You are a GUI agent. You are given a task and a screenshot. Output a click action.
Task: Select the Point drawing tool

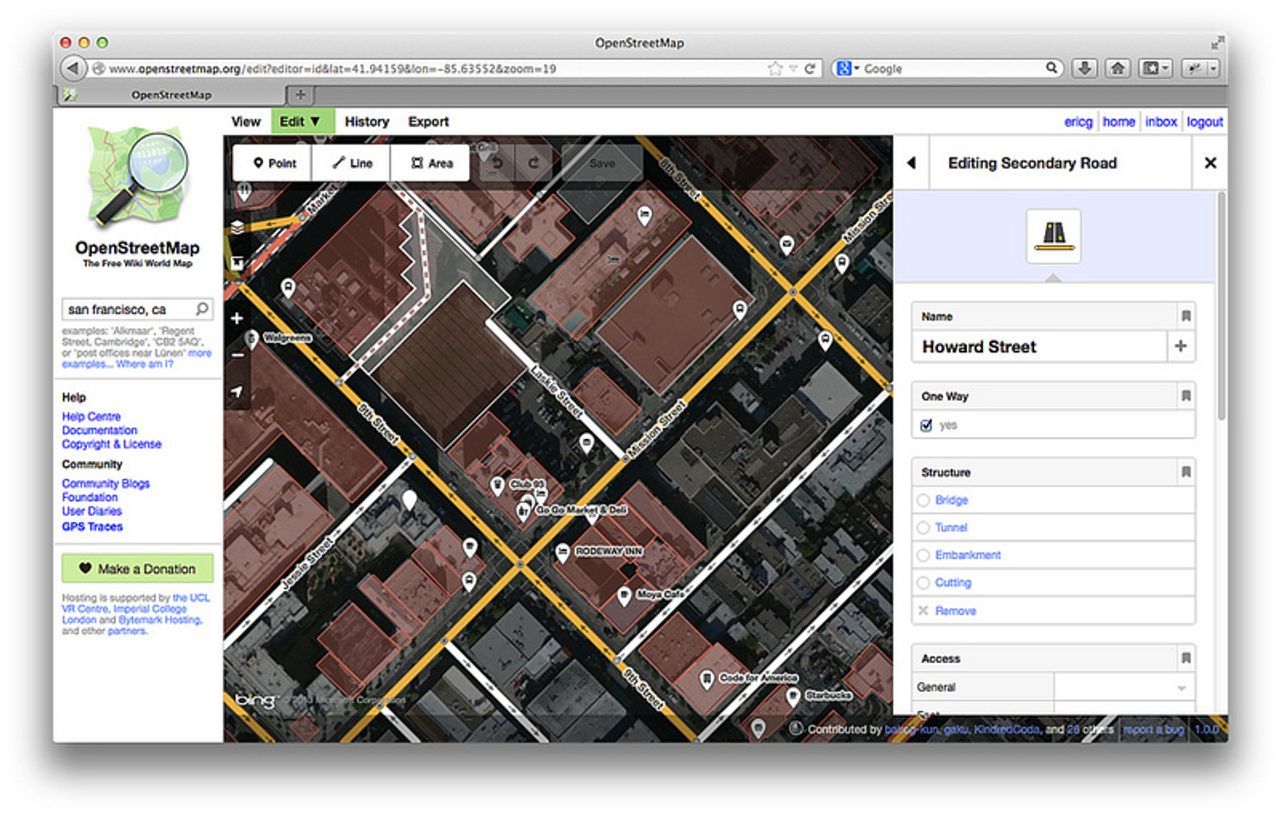pyautogui.click(x=273, y=163)
